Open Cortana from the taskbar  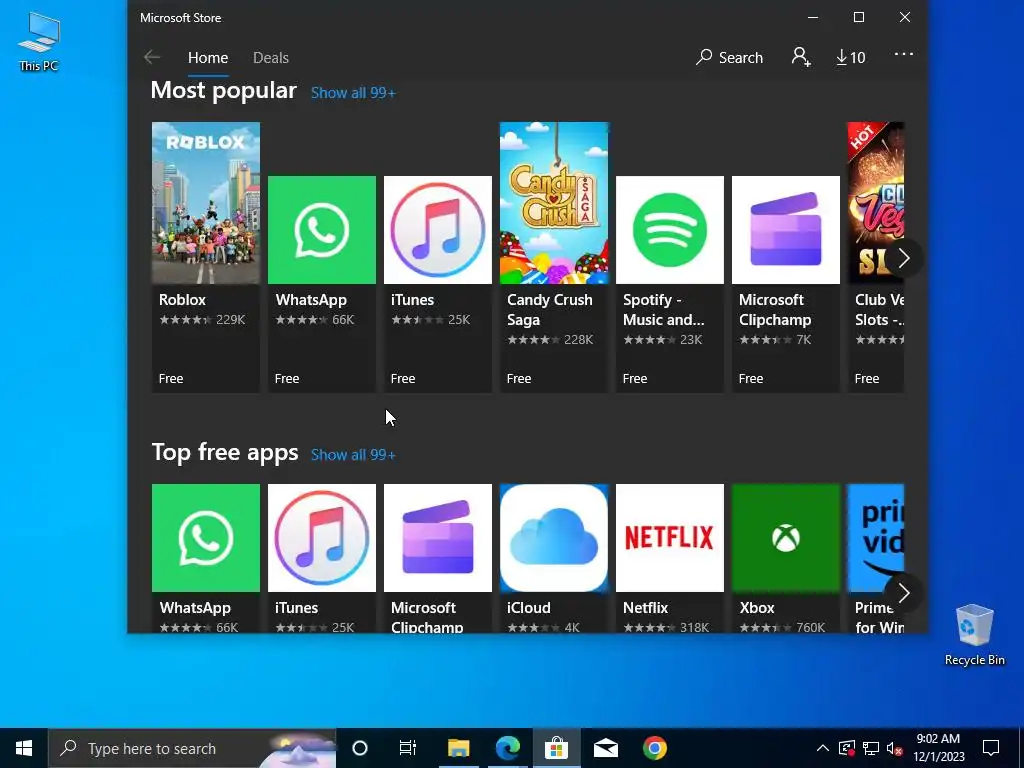360,748
